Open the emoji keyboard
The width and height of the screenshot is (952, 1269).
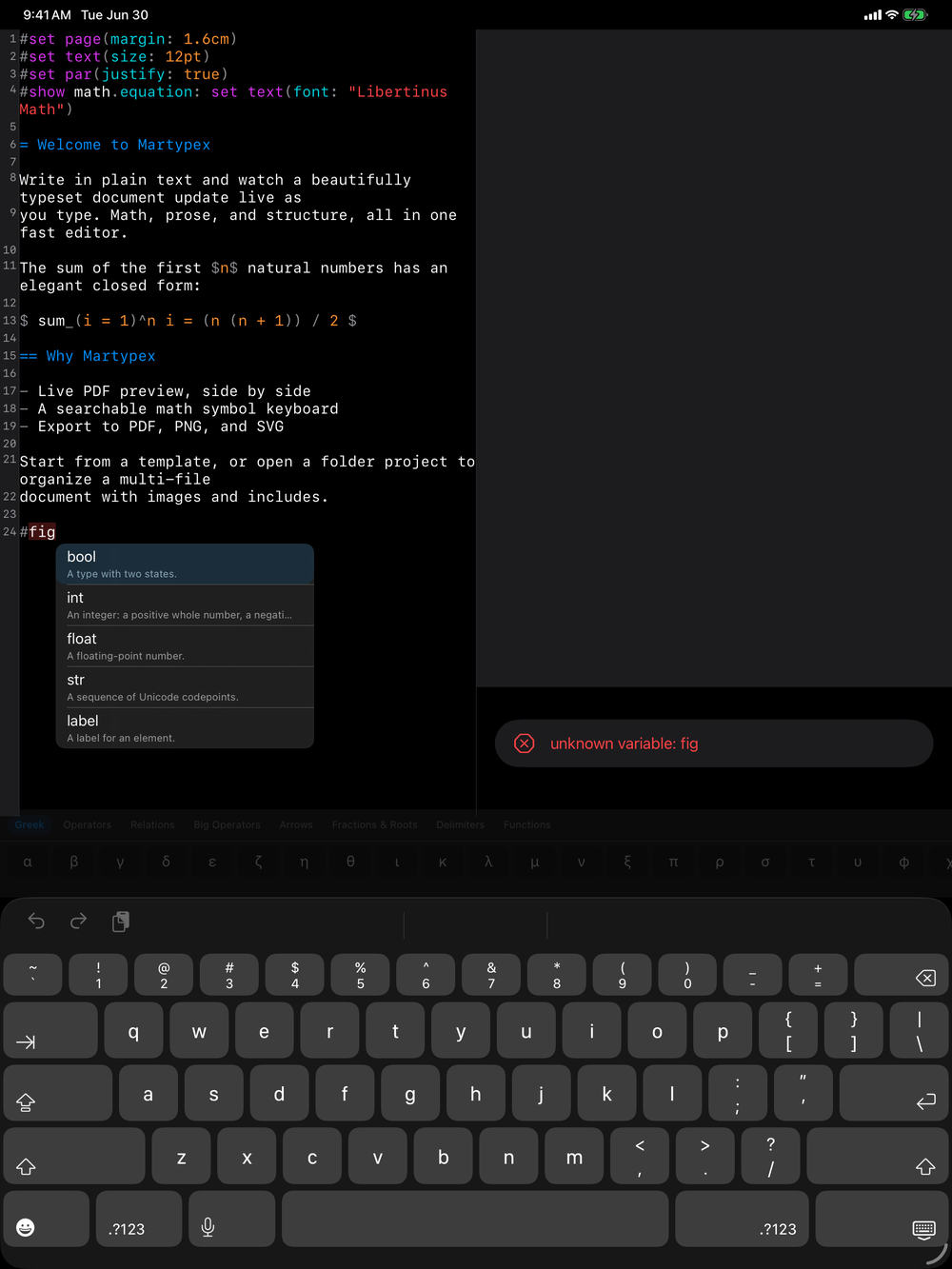coord(47,1219)
